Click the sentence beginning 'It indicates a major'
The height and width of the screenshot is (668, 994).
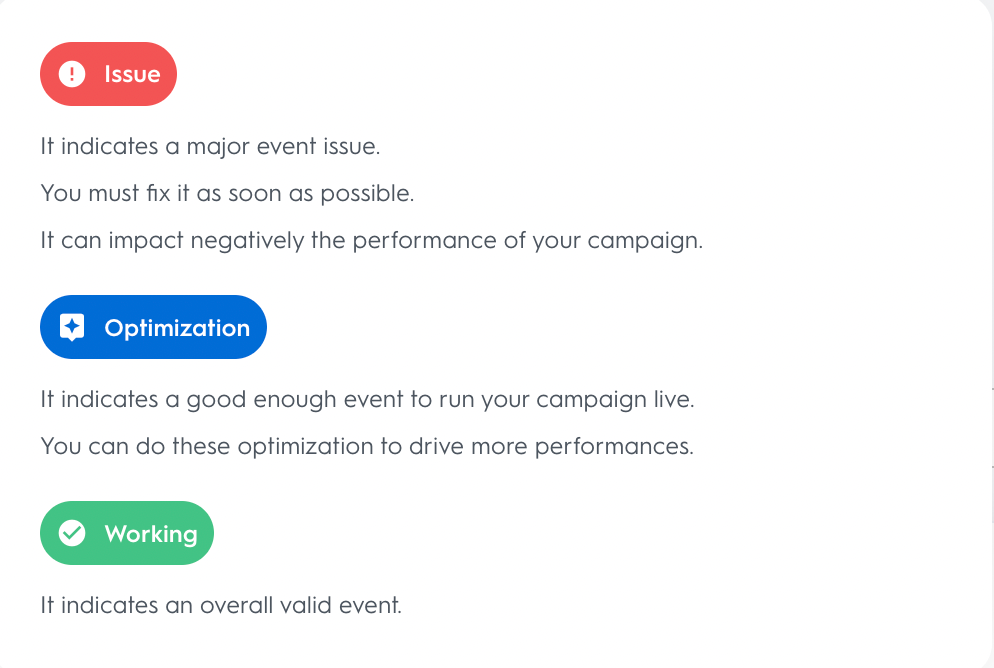(x=210, y=146)
